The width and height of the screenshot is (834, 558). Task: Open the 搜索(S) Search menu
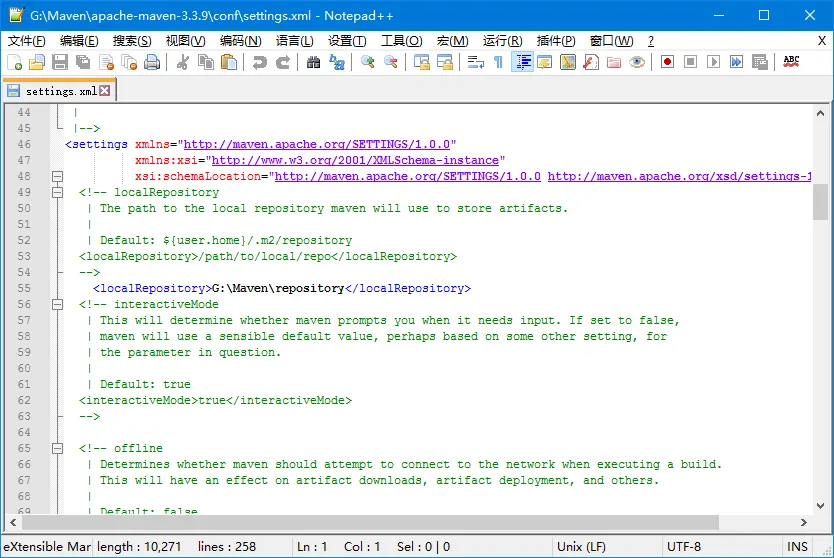pos(132,41)
